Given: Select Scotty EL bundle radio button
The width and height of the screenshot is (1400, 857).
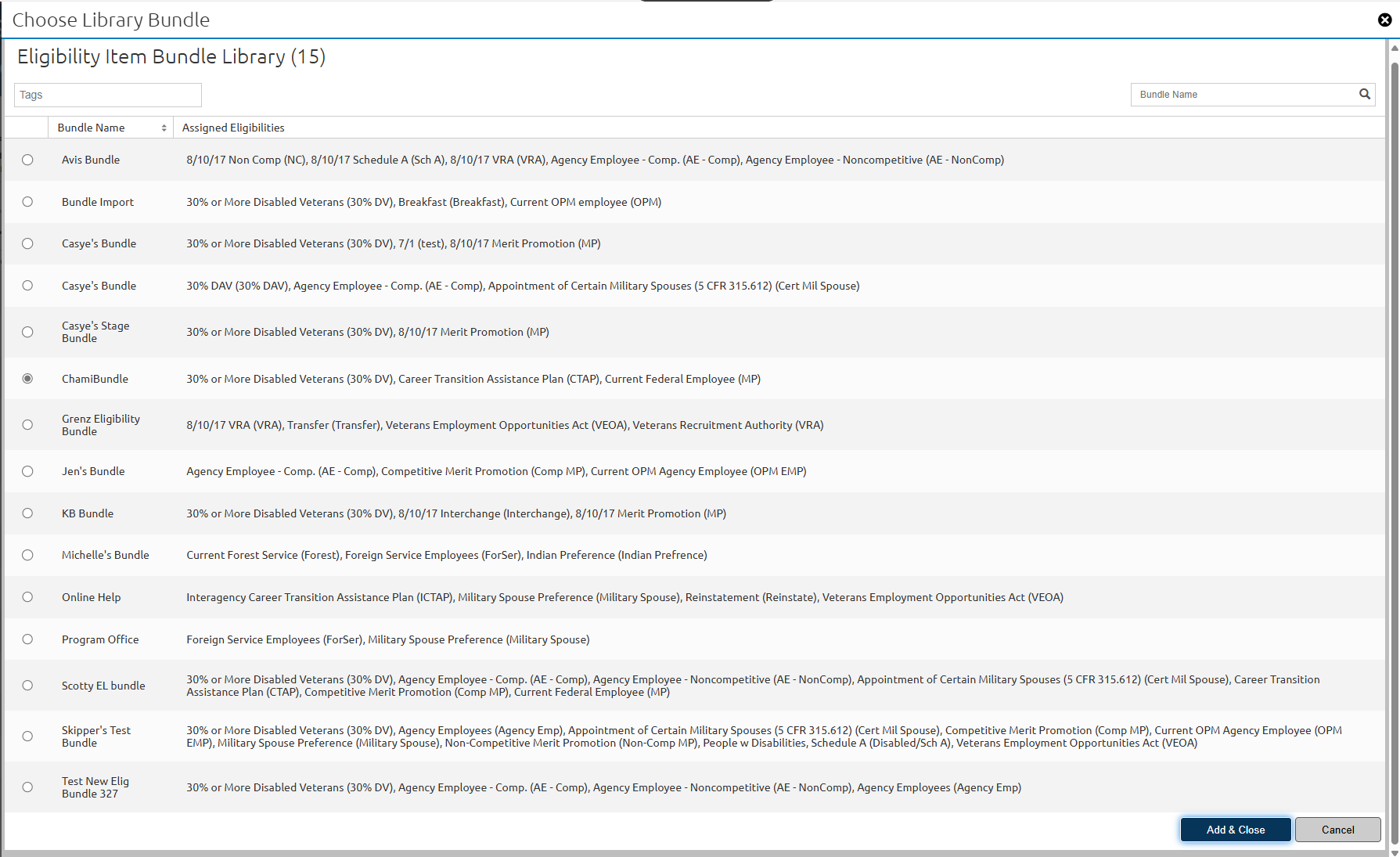Looking at the screenshot, I should point(27,686).
